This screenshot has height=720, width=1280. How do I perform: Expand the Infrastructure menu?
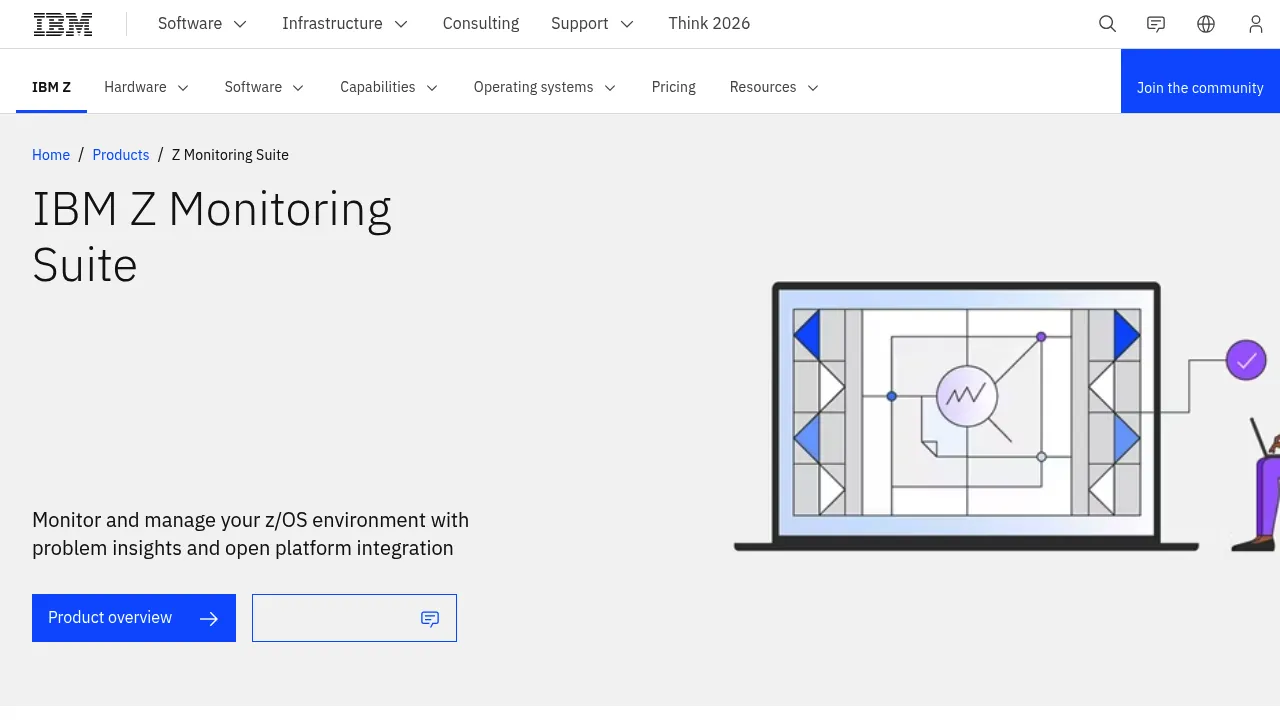point(345,24)
